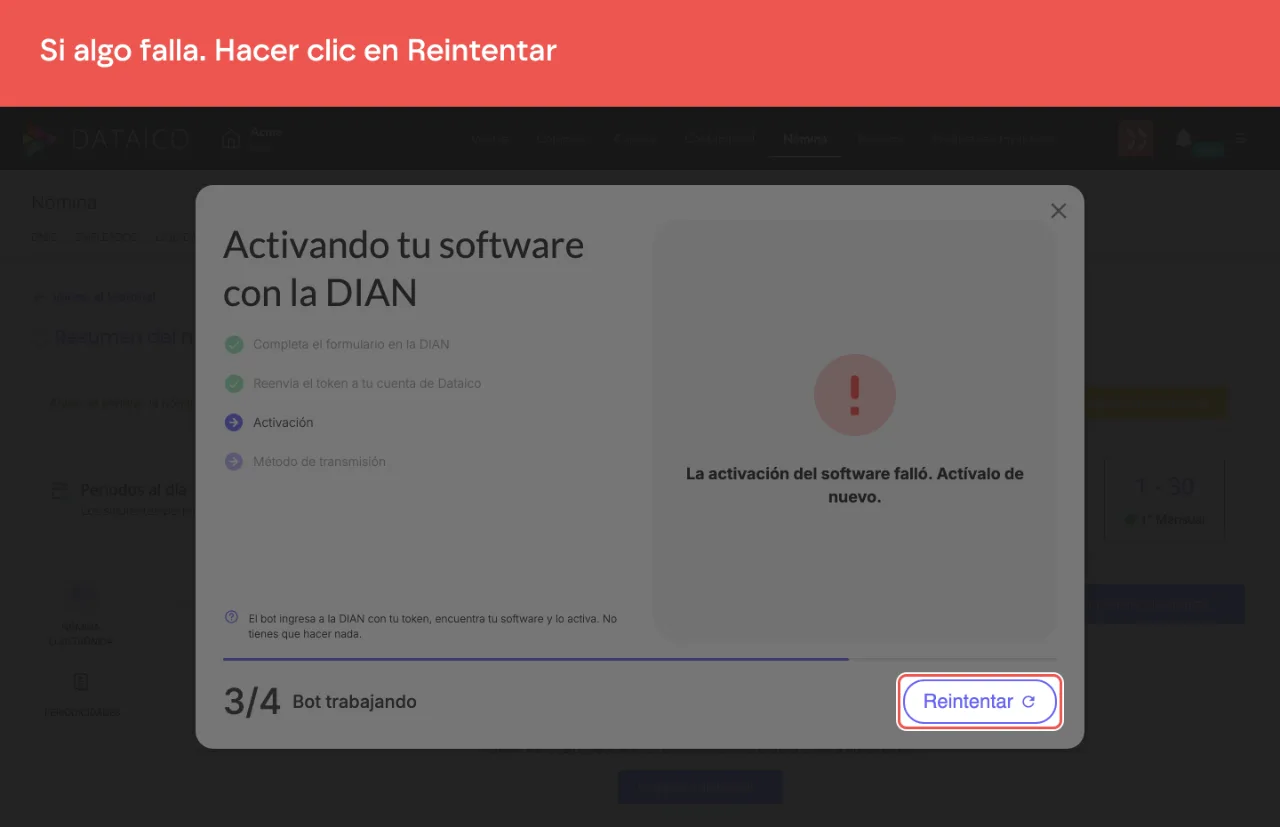Close the DIAN activation dialog

(x=1058, y=211)
